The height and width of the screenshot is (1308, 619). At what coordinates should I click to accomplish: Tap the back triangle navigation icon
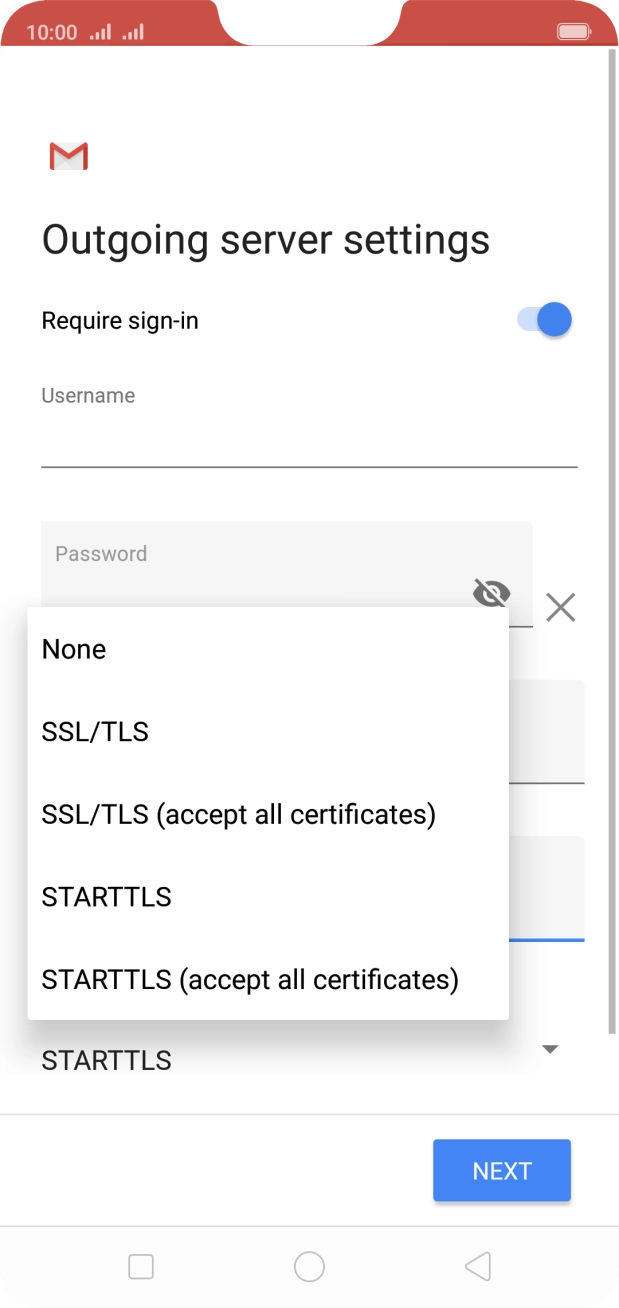[477, 1267]
